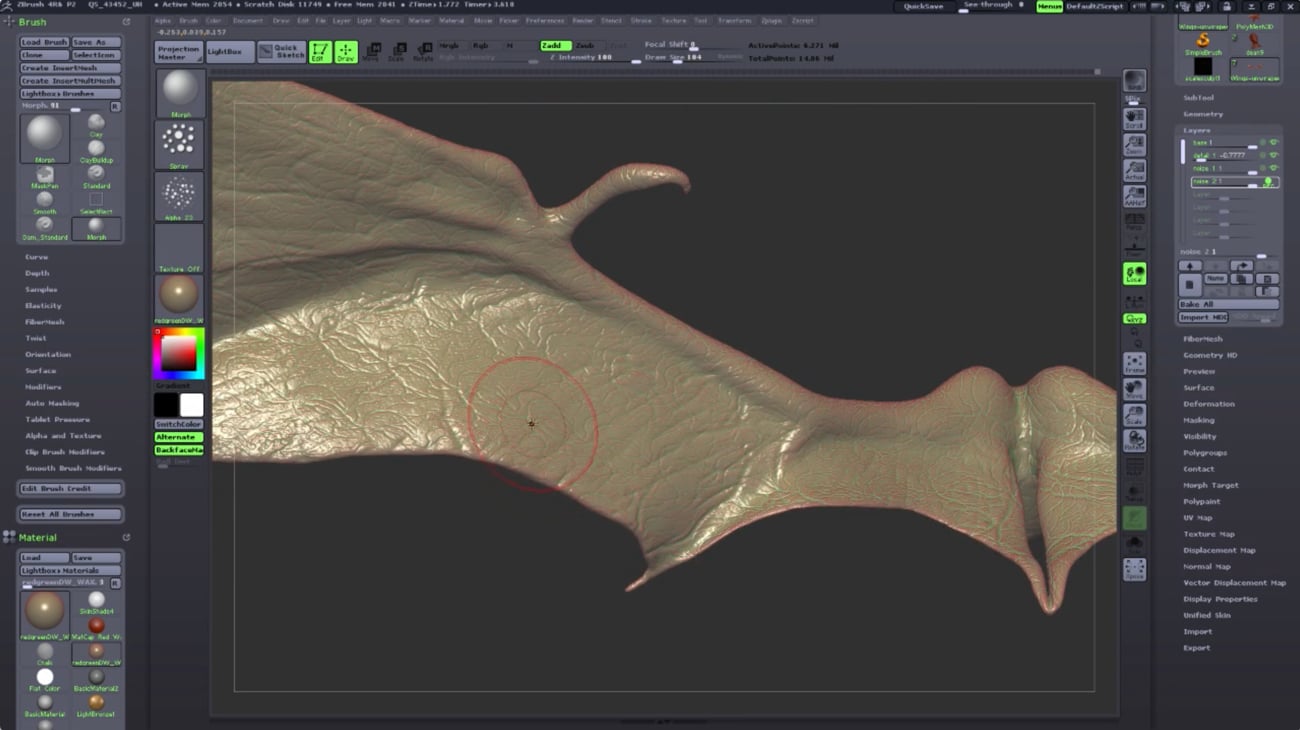Select the SkinShade4 material

pos(96,603)
